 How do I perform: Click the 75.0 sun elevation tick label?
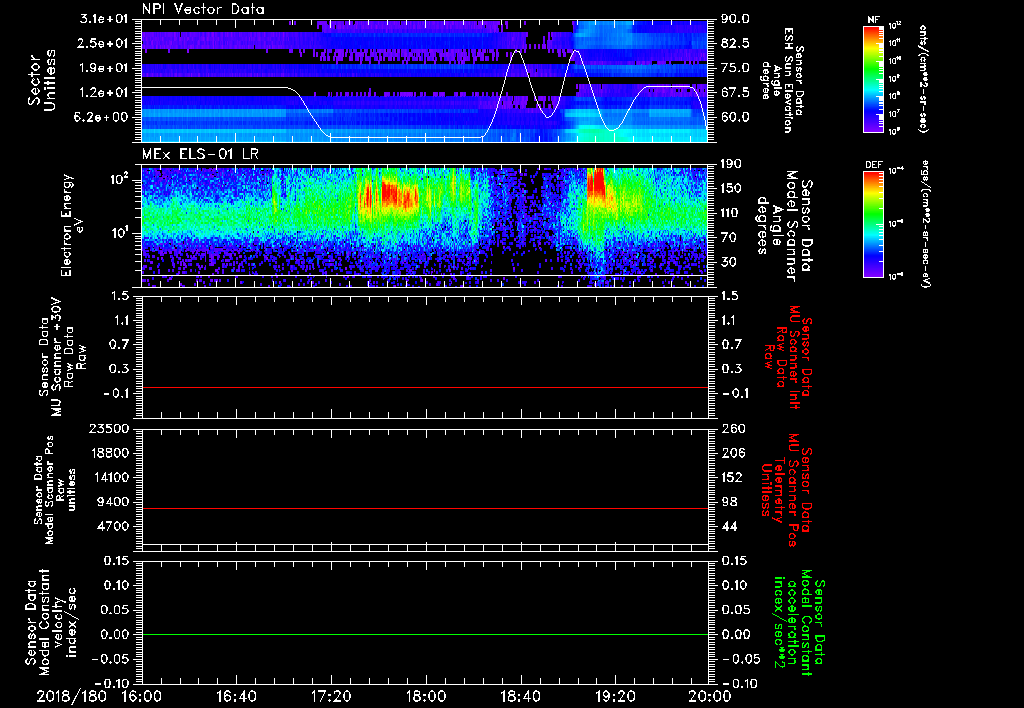coord(735,68)
